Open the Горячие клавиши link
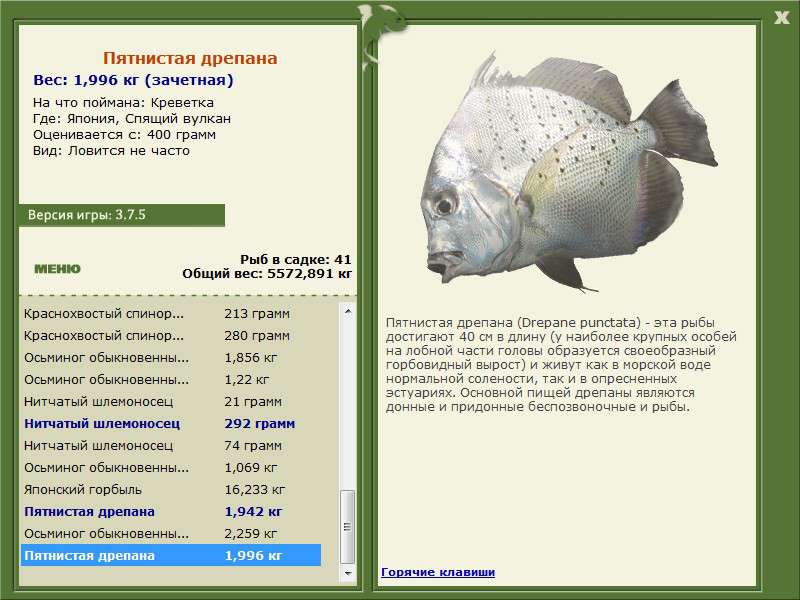800x600 pixels. 438,572
